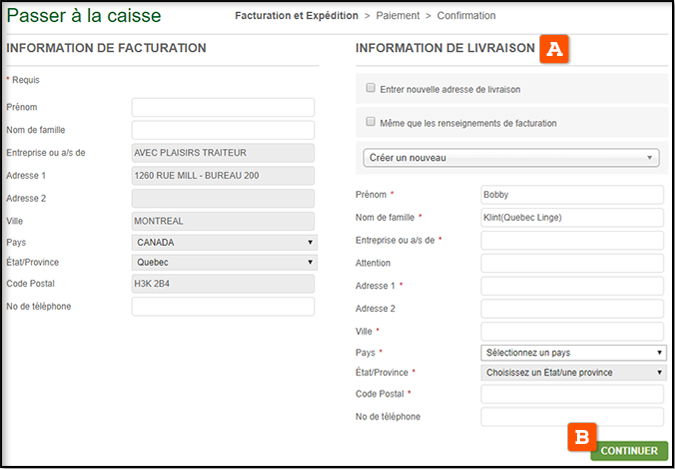Open the 'Créer un nouveau' dropdown
Viewport: 675px width, 469px height.
pyautogui.click(x=511, y=158)
